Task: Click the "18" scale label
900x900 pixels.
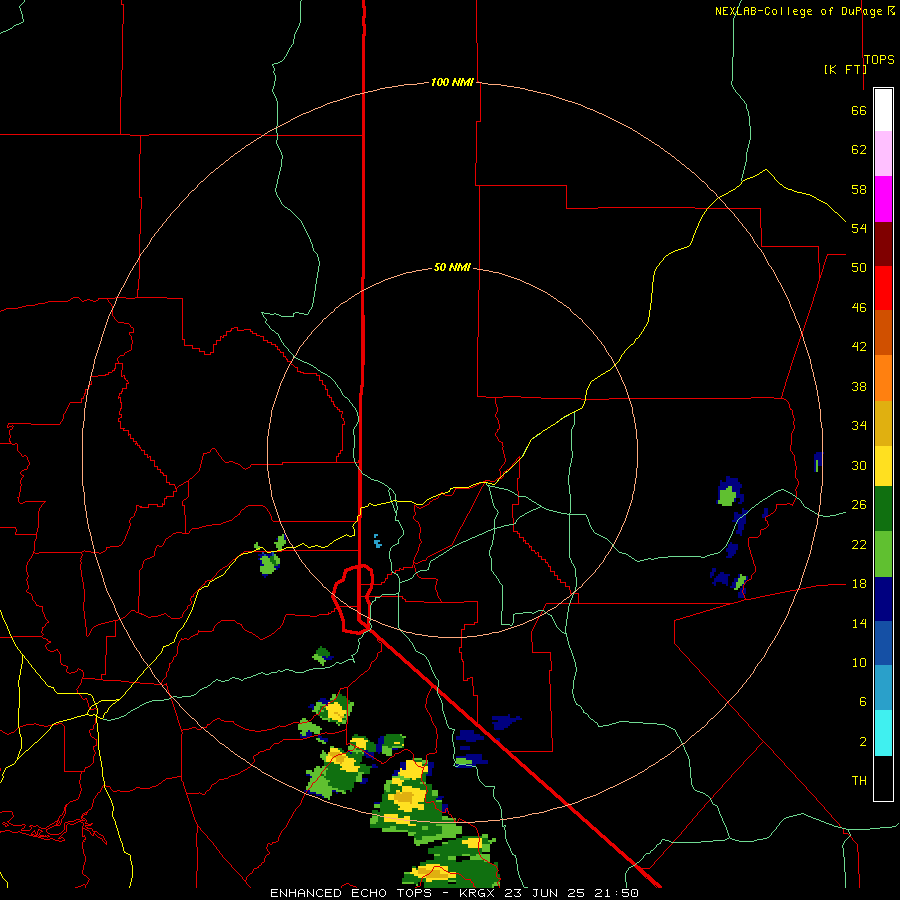Action: pyautogui.click(x=859, y=584)
